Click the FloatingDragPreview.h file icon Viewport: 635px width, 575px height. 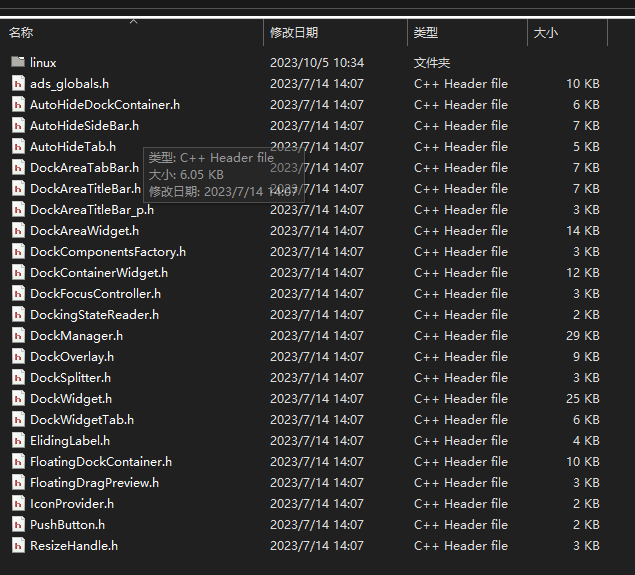click(x=18, y=483)
